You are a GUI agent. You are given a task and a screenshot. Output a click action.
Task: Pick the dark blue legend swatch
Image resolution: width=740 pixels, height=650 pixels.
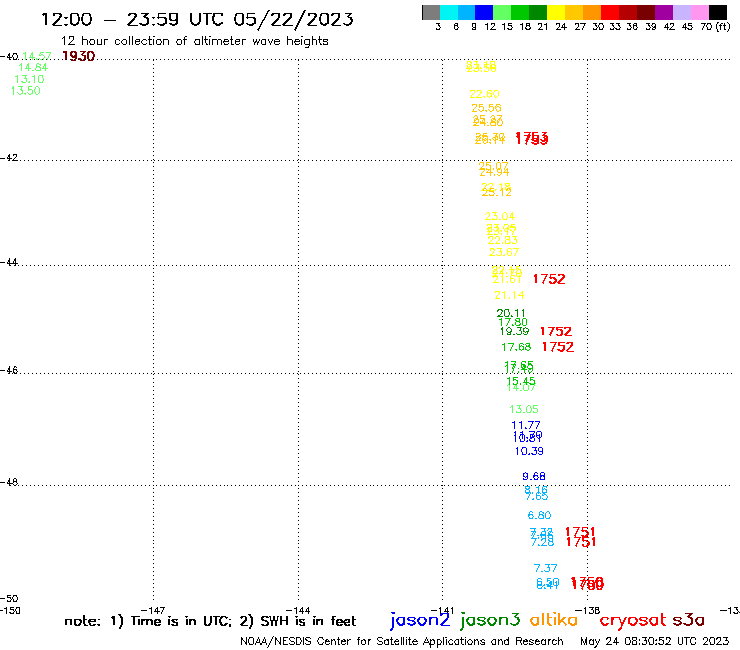[x=484, y=13]
